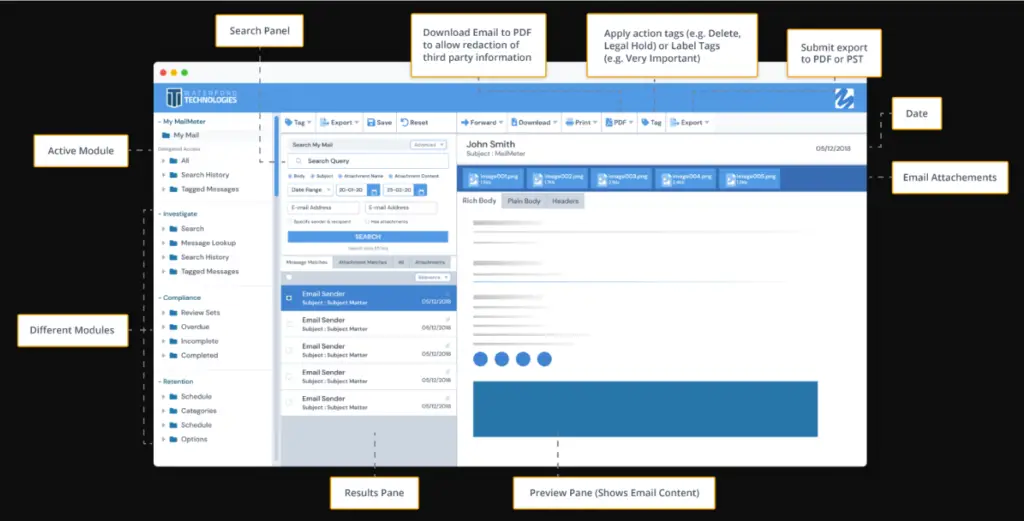Show the Rich Body view
The height and width of the screenshot is (521, 1024).
click(x=479, y=201)
